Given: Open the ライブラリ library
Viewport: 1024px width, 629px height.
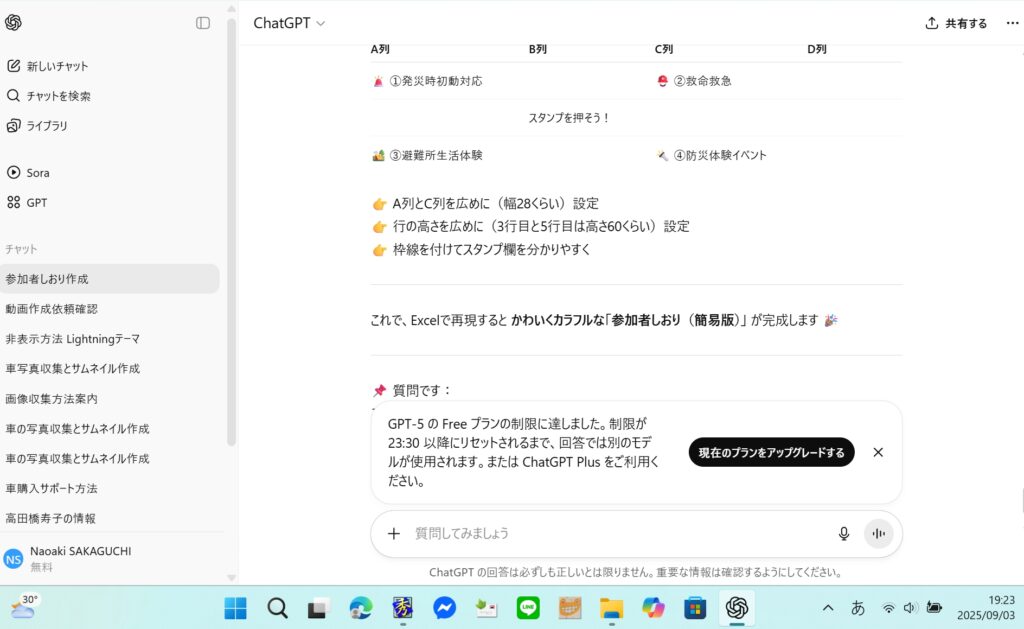Looking at the screenshot, I should click(x=37, y=125).
